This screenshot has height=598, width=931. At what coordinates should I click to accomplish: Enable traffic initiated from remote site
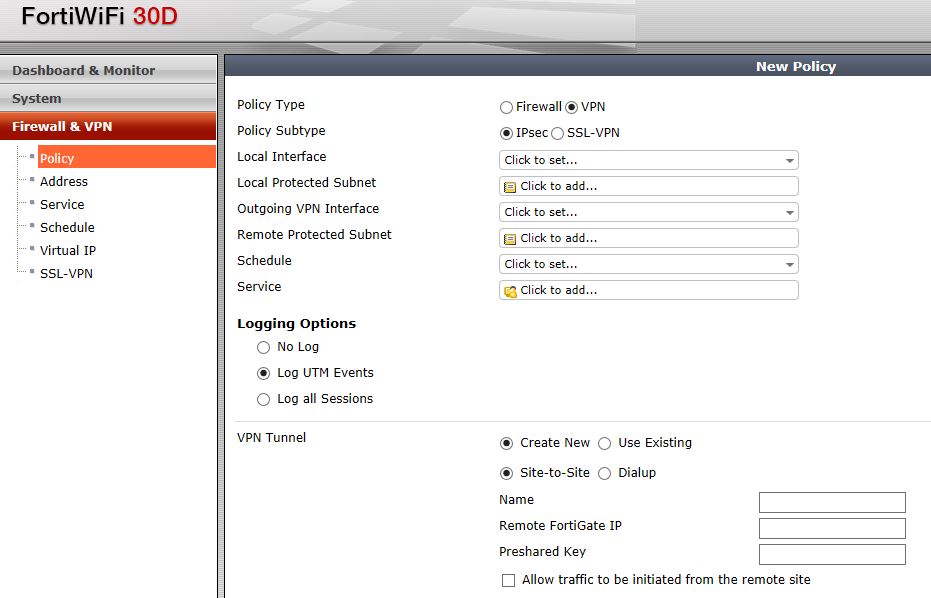[x=508, y=580]
